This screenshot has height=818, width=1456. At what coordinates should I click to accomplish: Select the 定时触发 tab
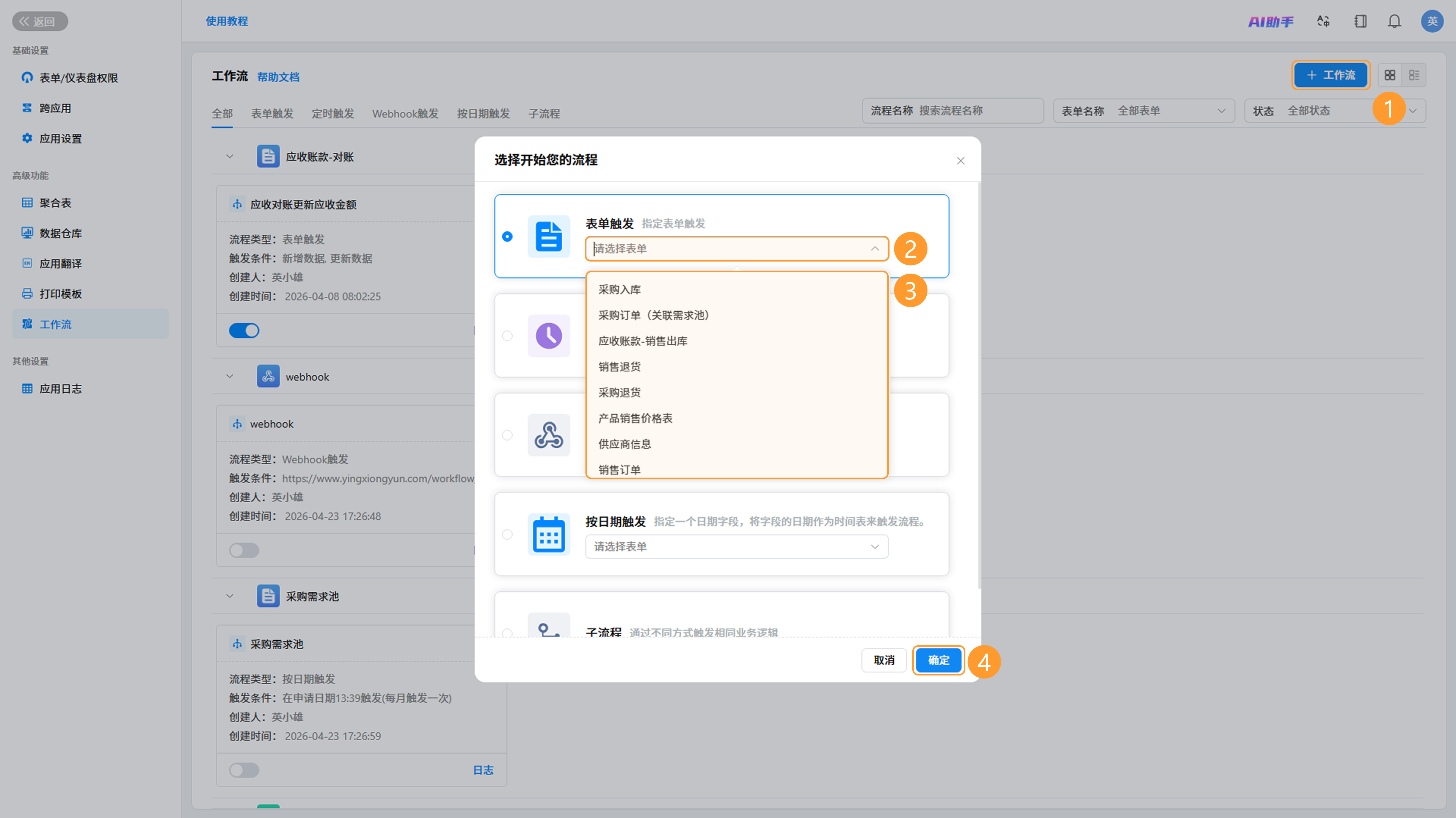[x=333, y=114]
